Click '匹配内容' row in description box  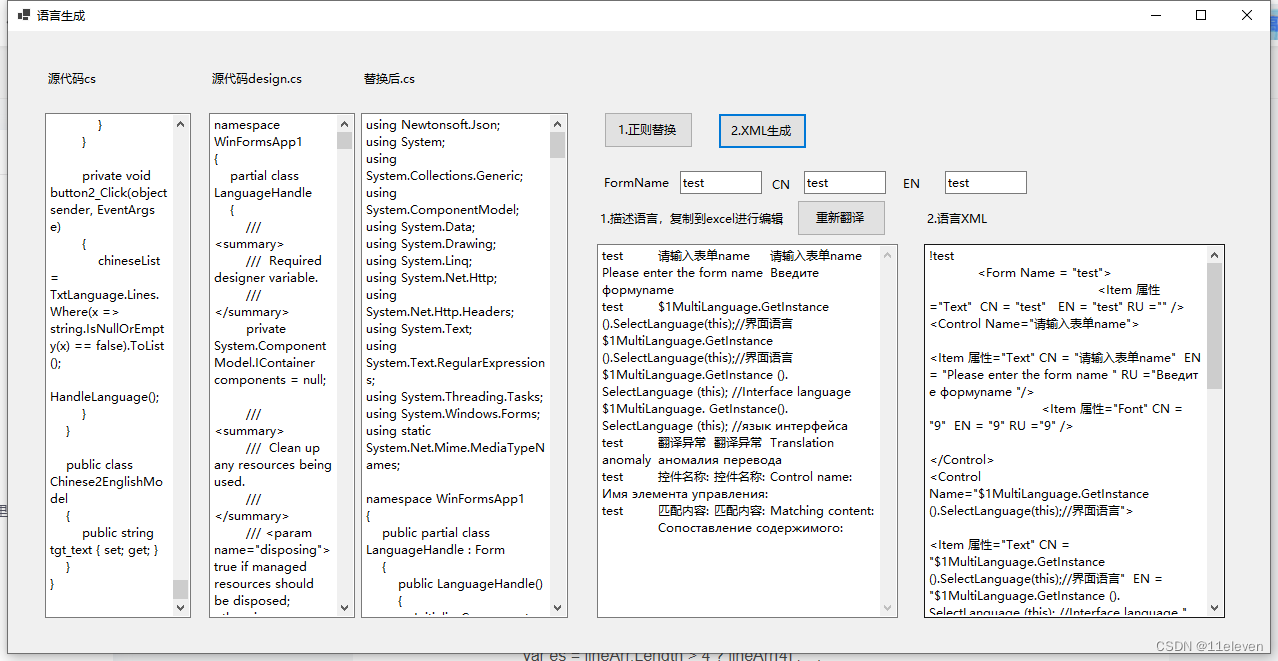point(738,519)
